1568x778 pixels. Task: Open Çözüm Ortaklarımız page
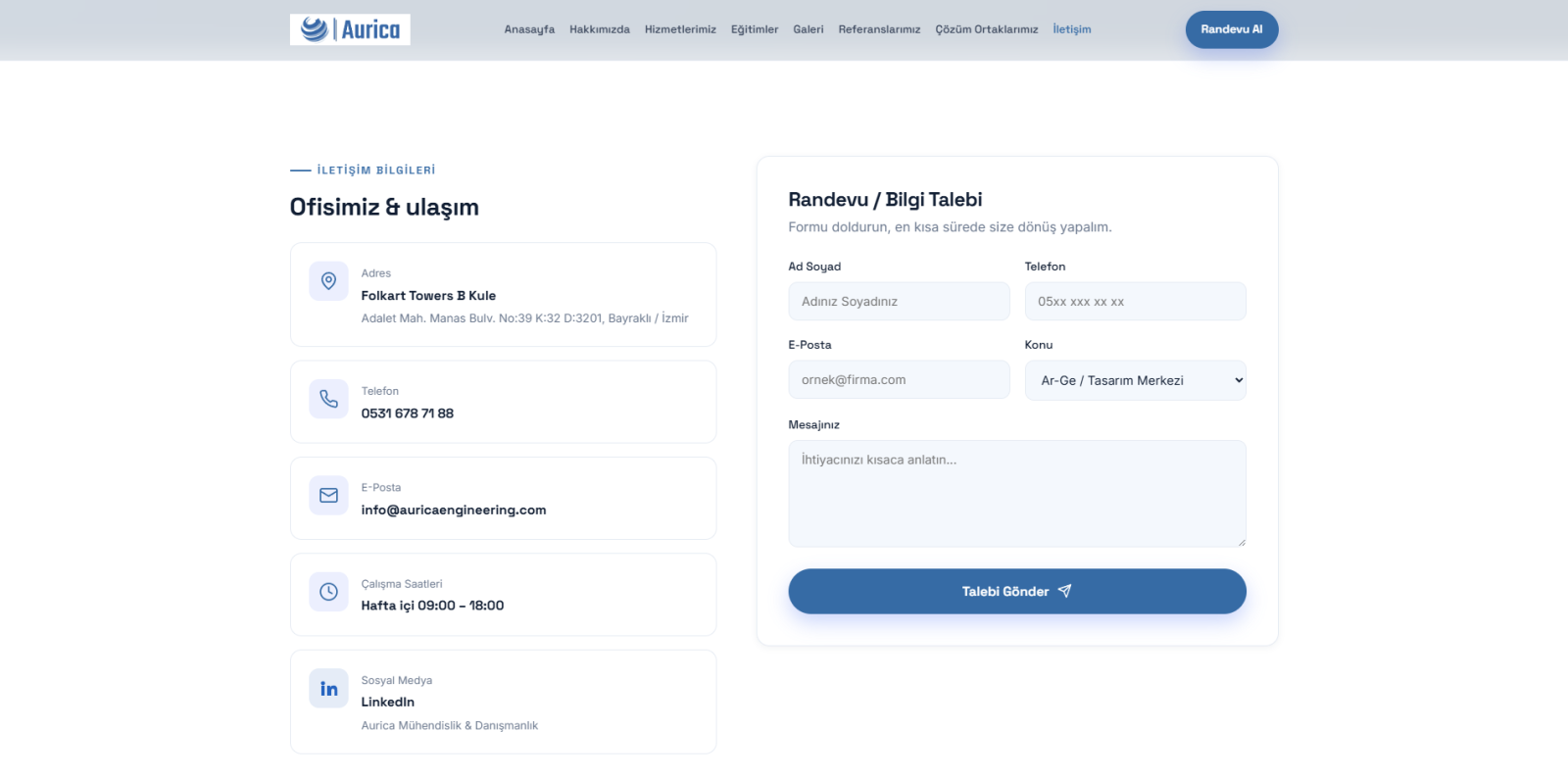(987, 29)
